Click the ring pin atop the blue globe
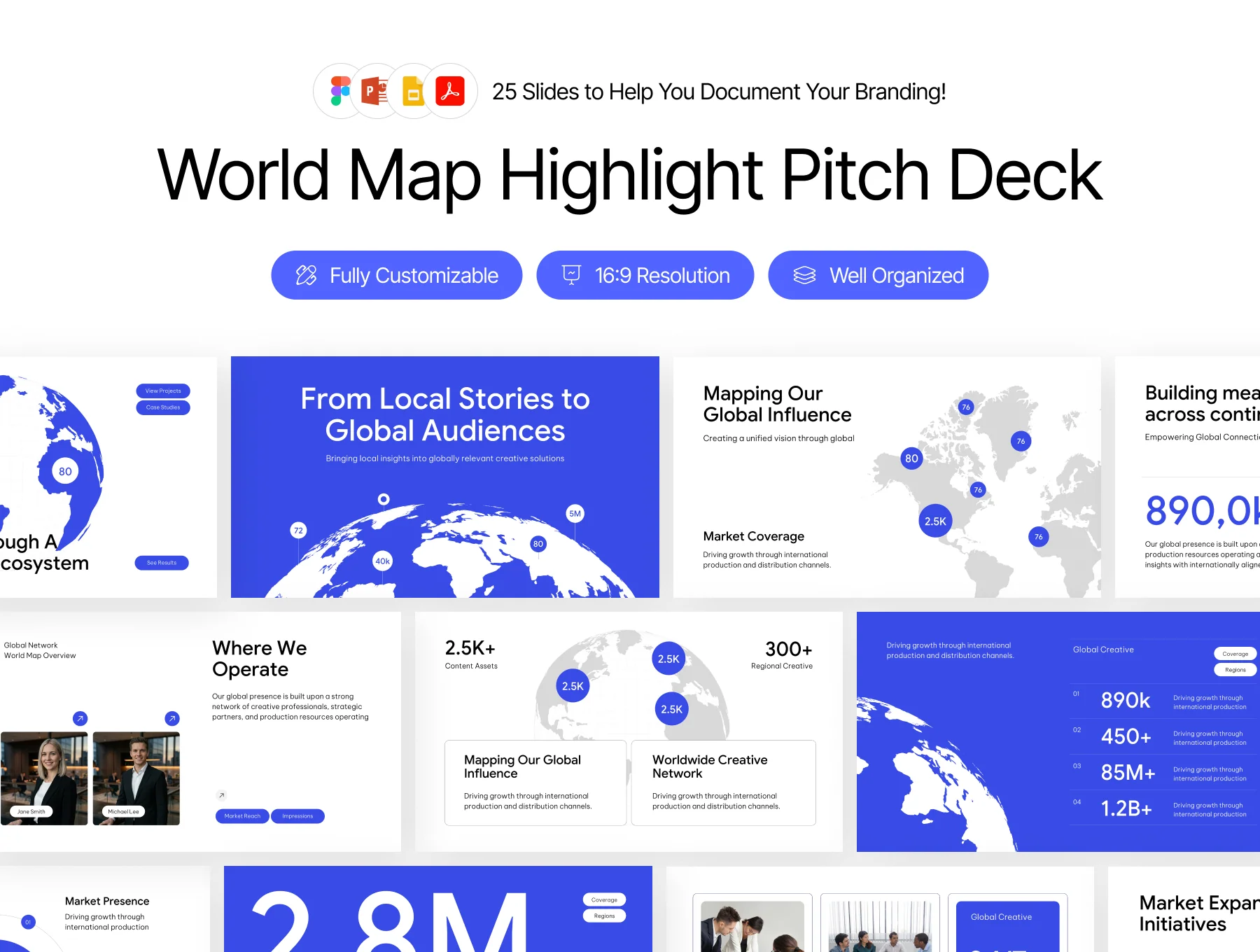Image resolution: width=1260 pixels, height=952 pixels. coord(384,499)
